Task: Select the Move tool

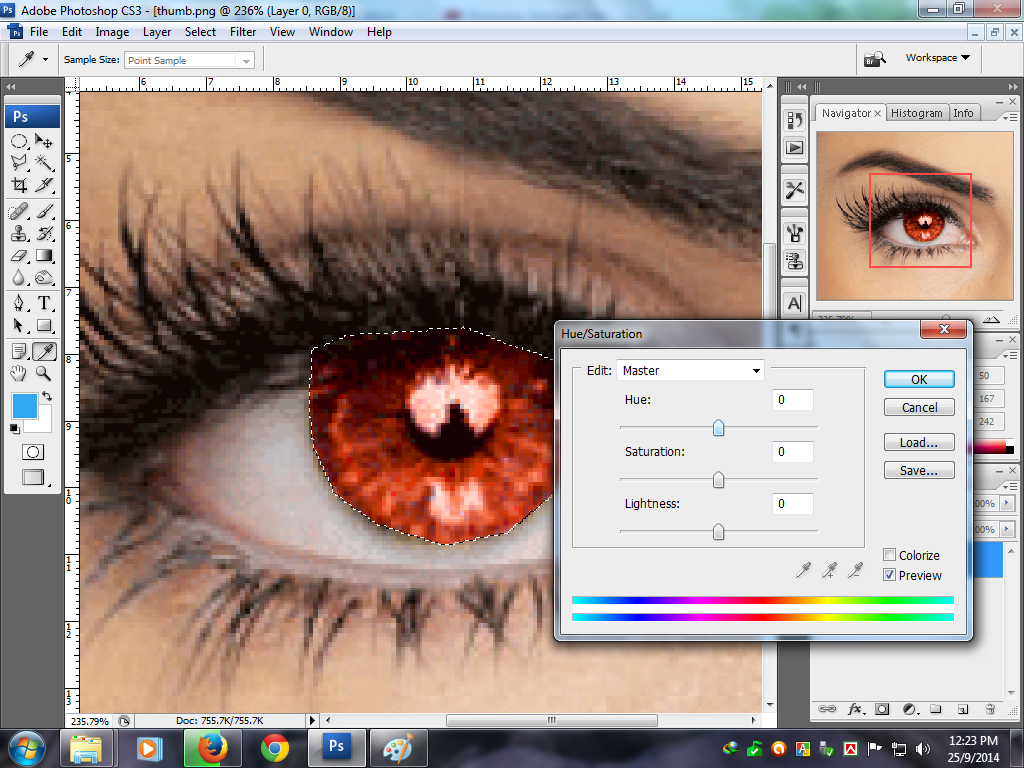Action: tap(44, 140)
